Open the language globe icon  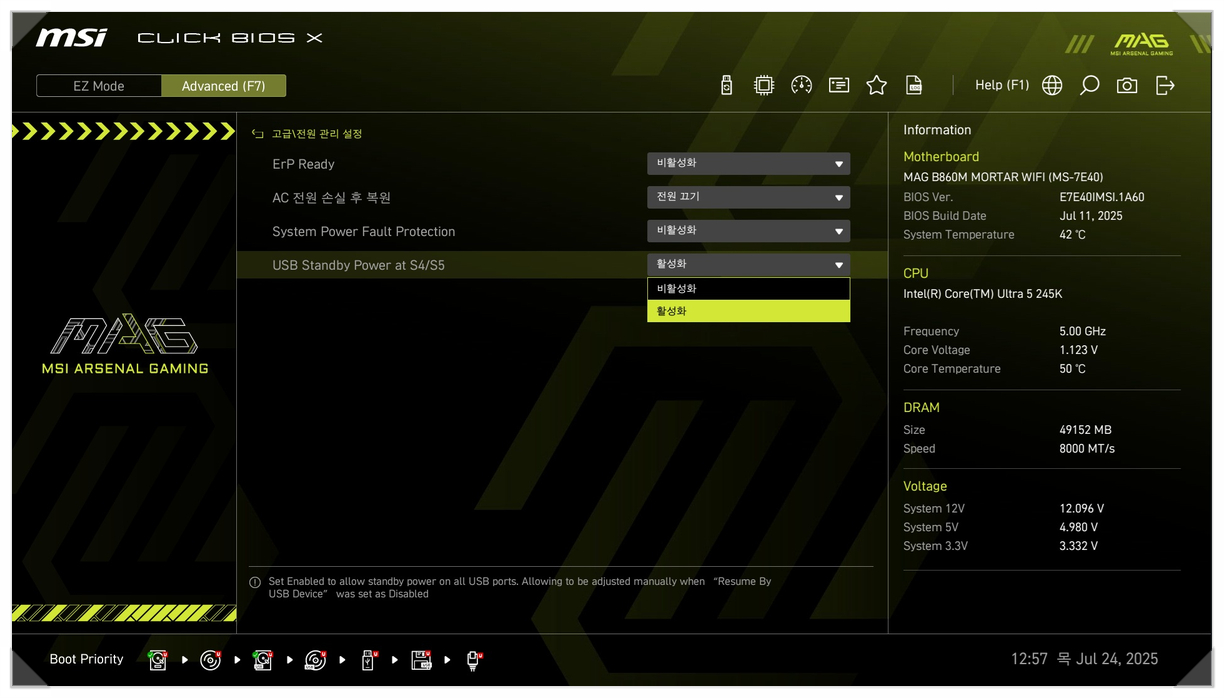(x=1052, y=86)
